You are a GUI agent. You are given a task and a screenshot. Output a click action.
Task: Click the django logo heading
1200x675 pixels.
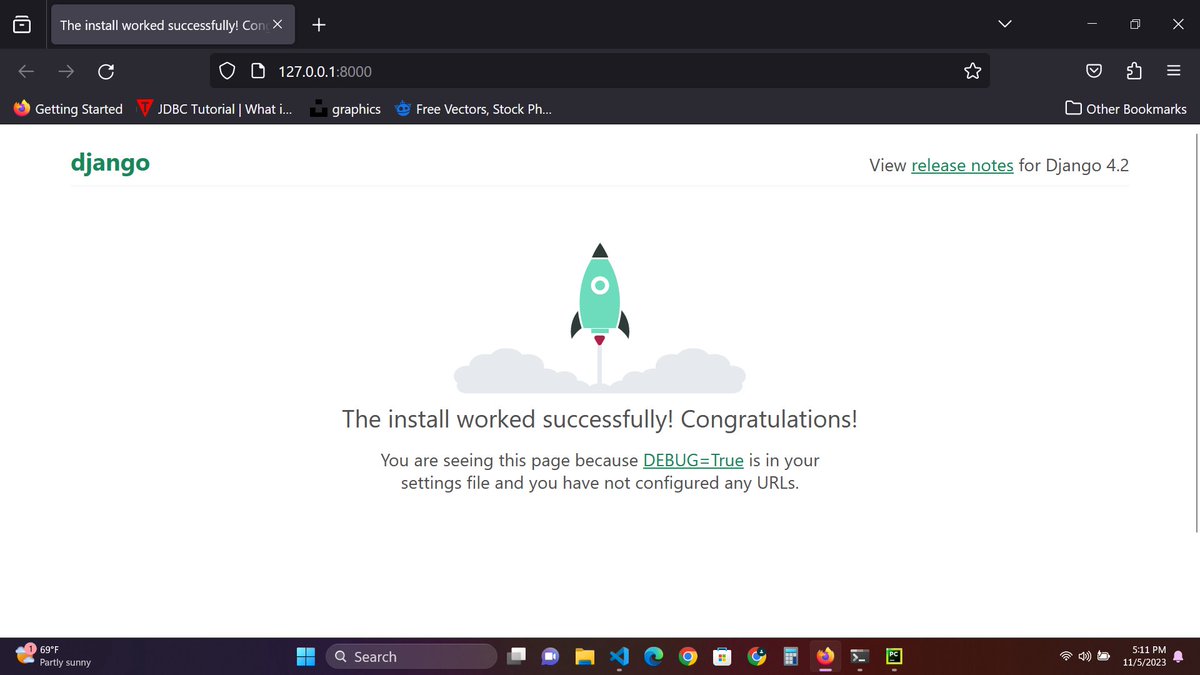point(110,163)
